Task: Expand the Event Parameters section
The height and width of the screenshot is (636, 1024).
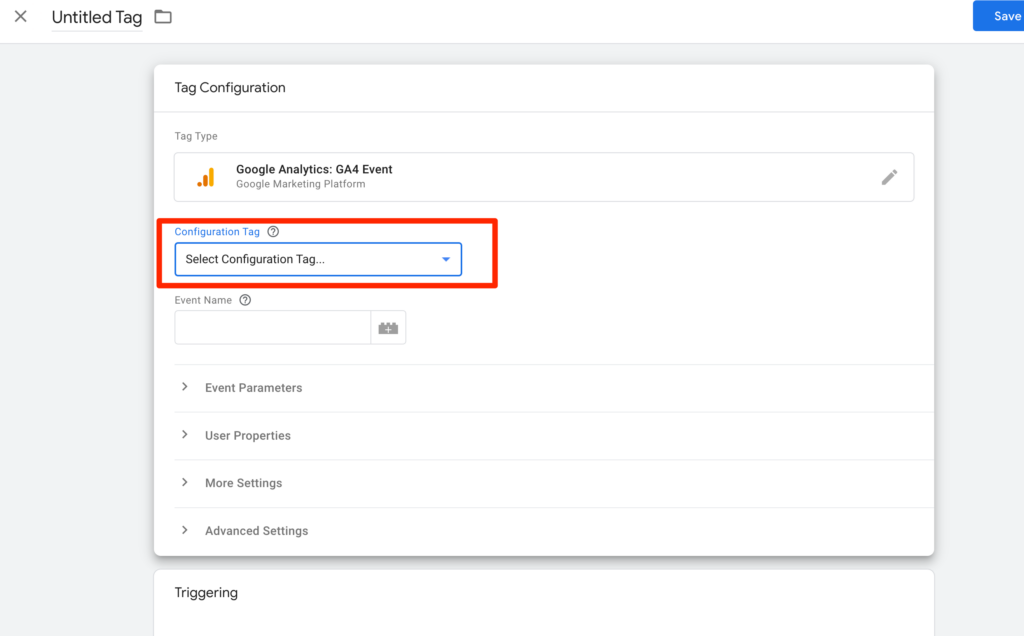Action: coord(253,388)
